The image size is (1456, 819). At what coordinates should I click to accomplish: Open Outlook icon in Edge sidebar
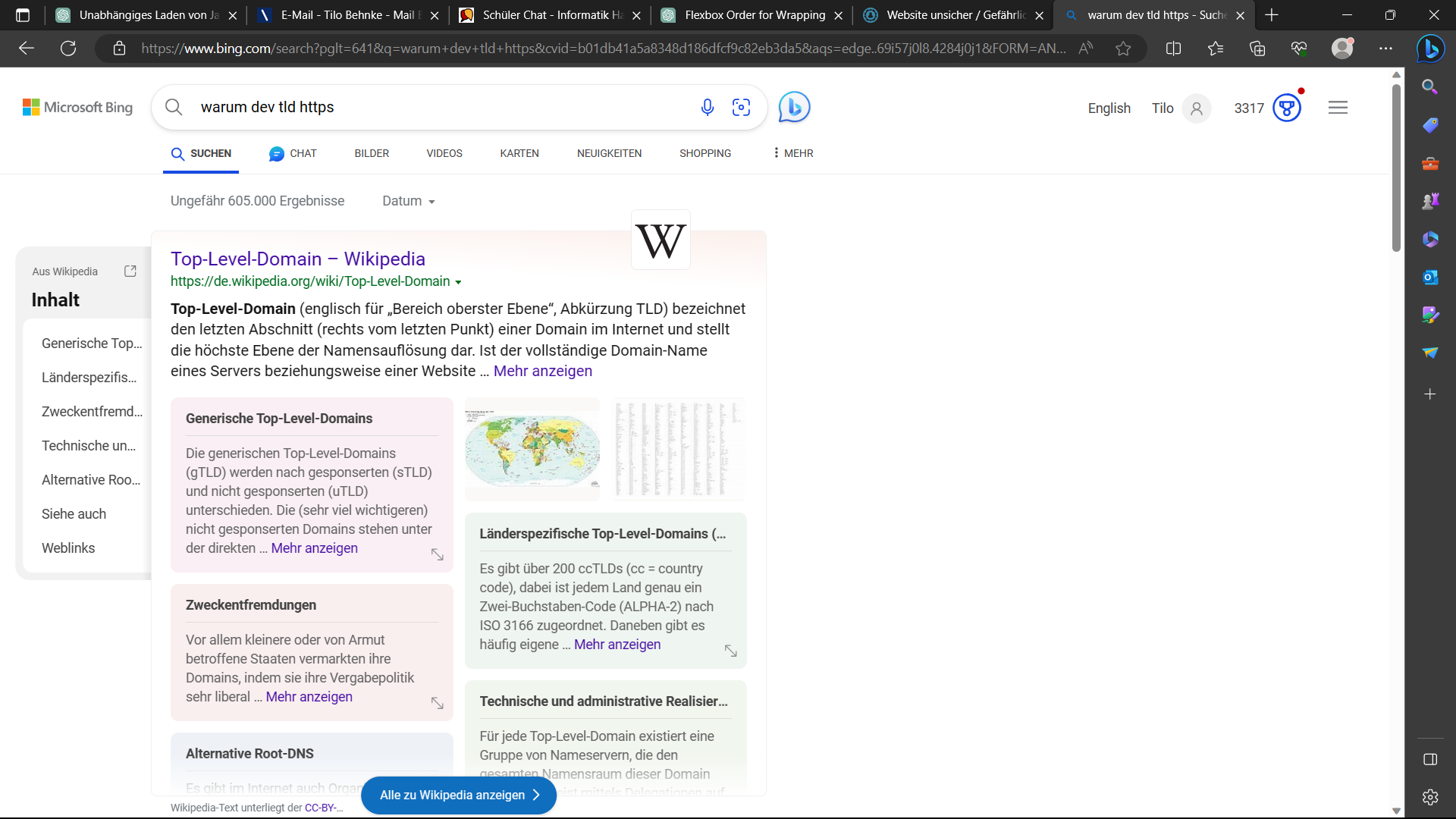1430,278
